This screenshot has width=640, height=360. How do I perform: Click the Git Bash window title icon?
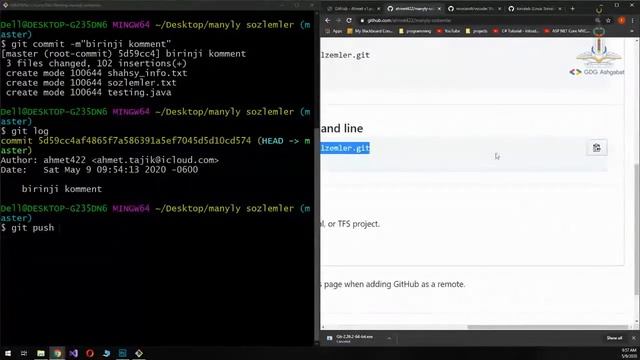[5, 5]
